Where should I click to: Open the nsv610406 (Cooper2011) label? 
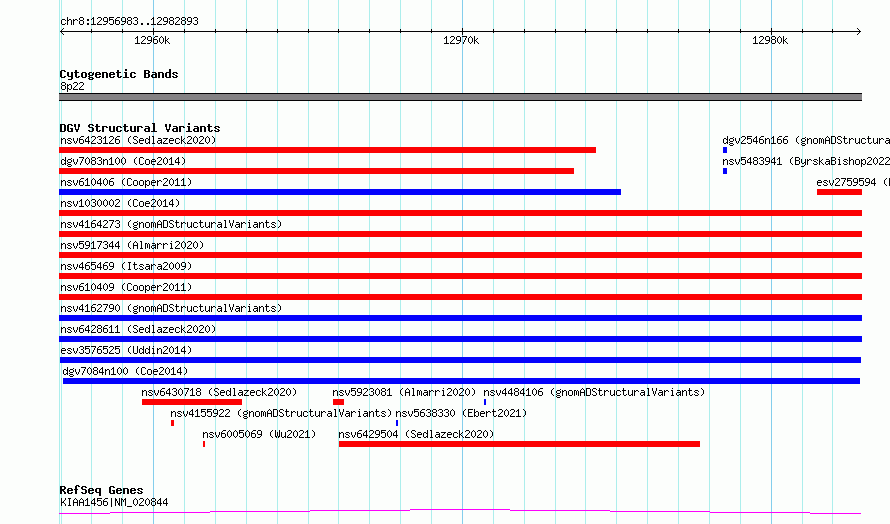pyautogui.click(x=126, y=182)
